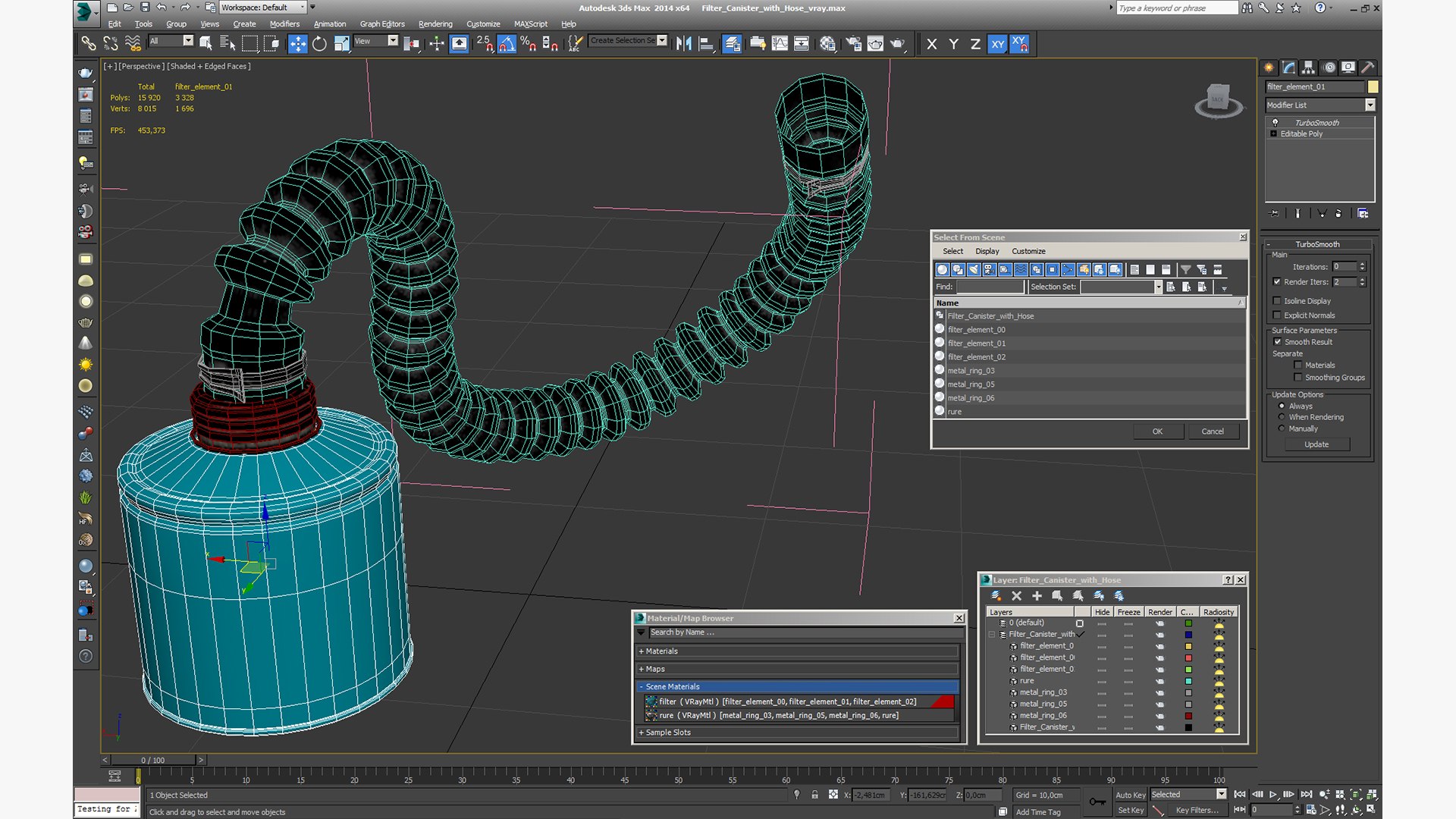Click the time slider 0 / 100 handle
The width and height of the screenshot is (1456, 819).
pos(152,760)
